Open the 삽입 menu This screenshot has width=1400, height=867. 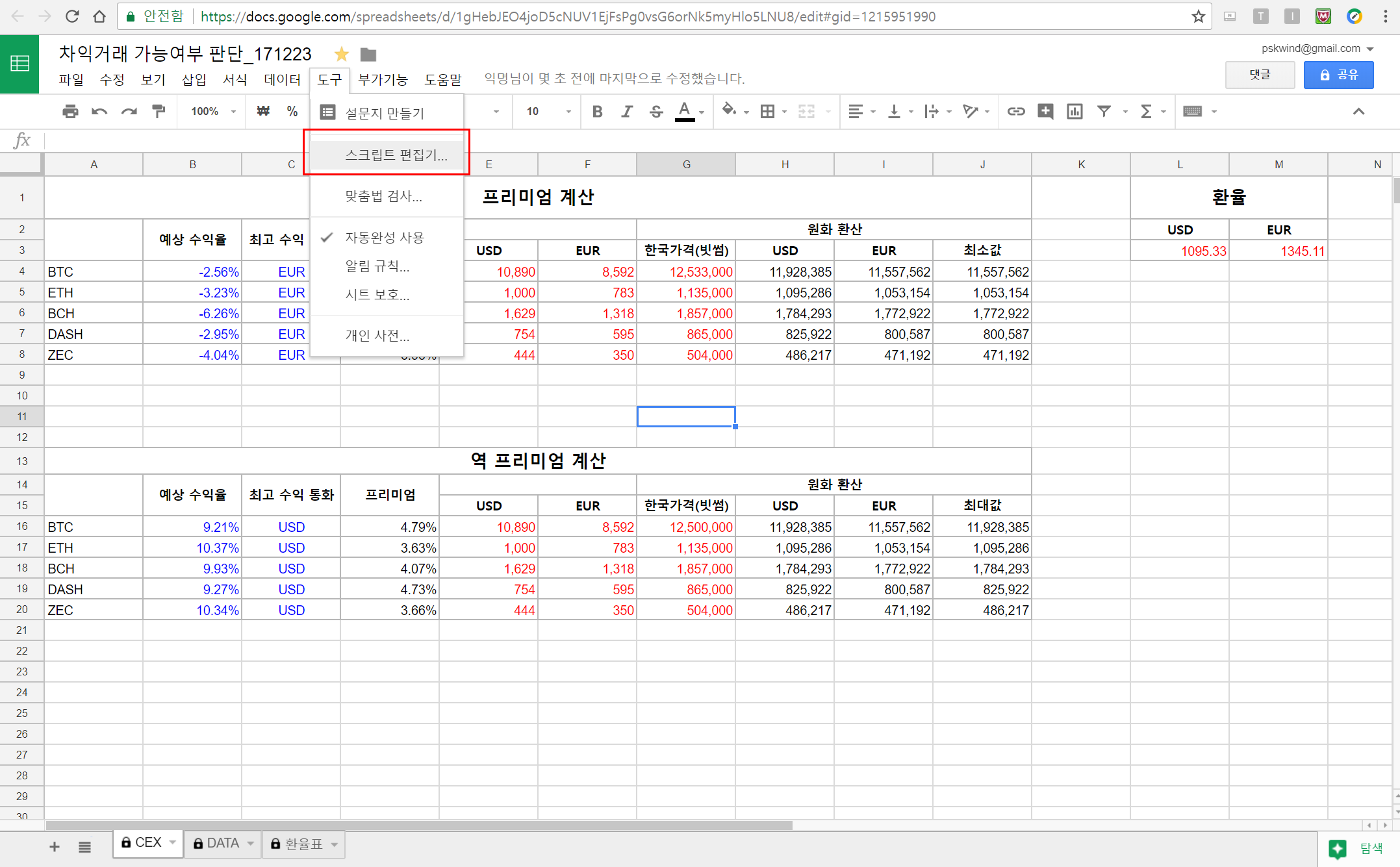(x=194, y=79)
